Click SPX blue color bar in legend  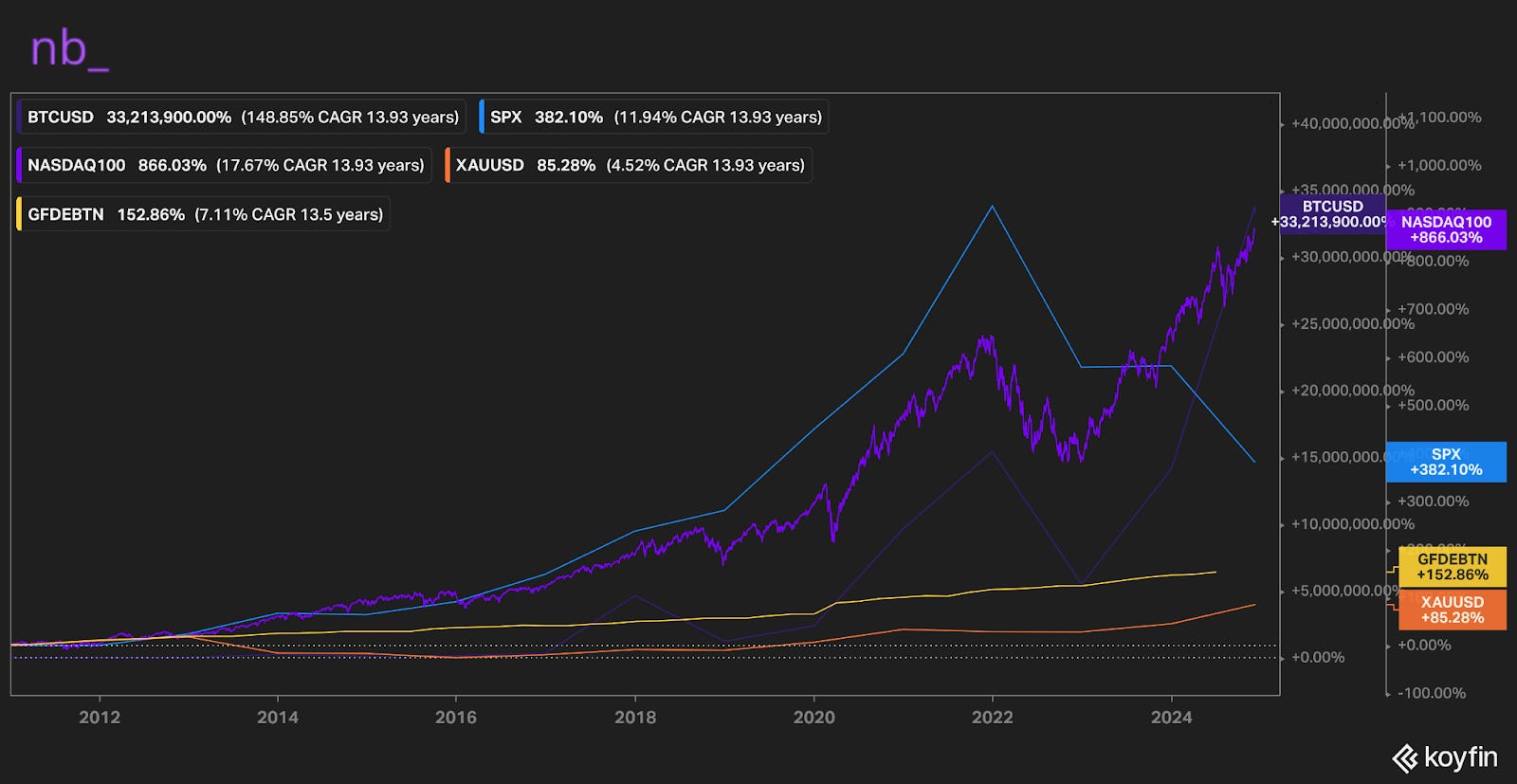(482, 118)
